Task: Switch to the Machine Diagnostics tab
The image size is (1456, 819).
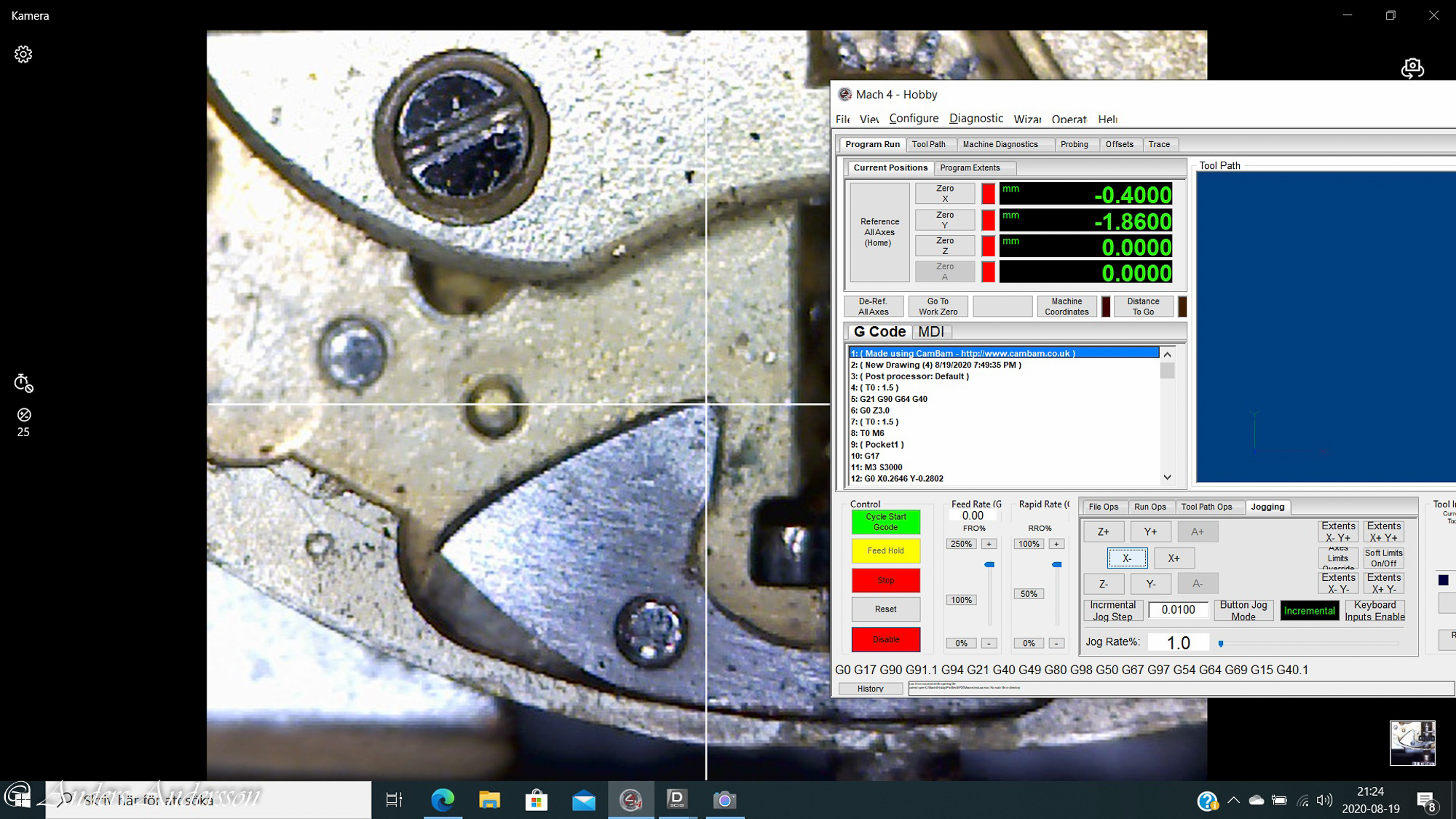Action: [x=1000, y=144]
